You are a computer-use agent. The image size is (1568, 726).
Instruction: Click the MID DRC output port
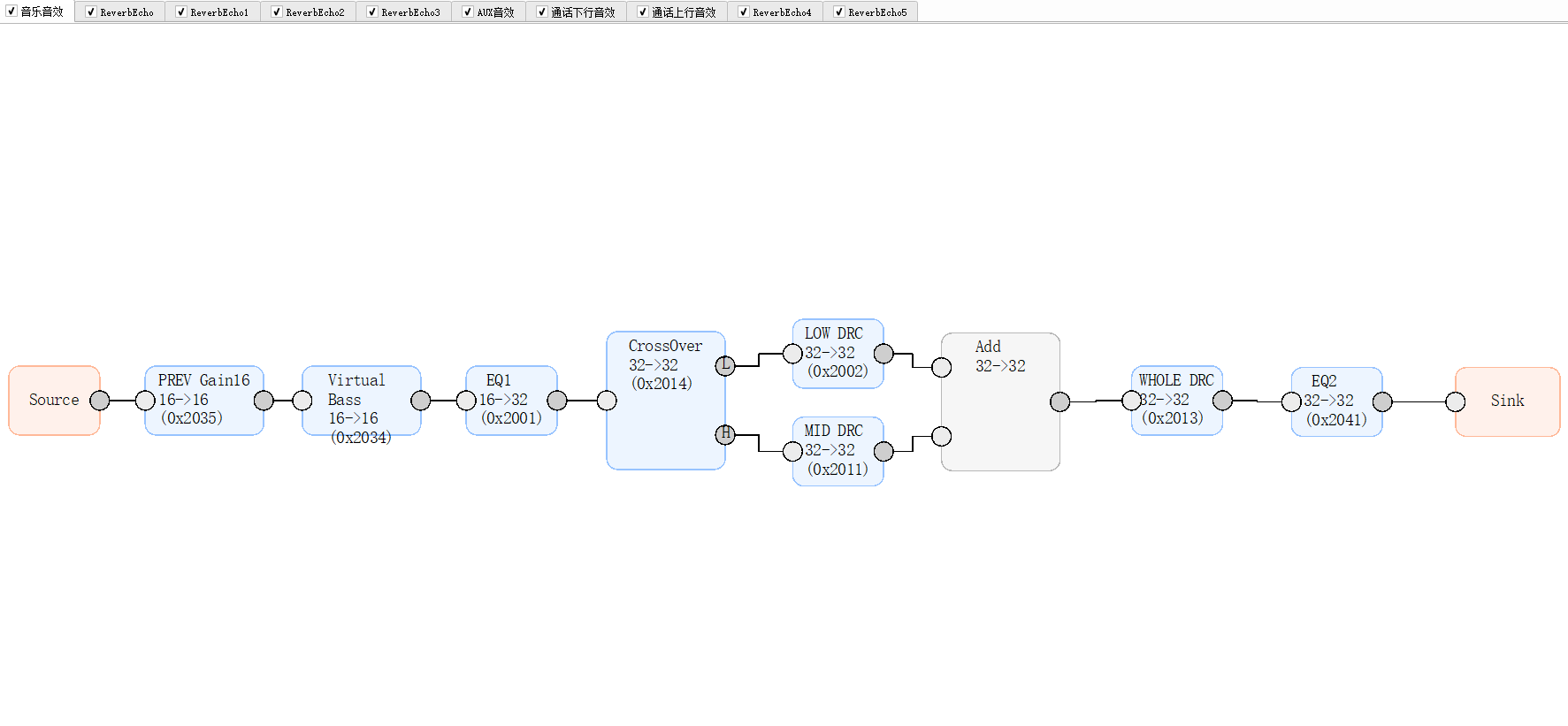point(883,451)
